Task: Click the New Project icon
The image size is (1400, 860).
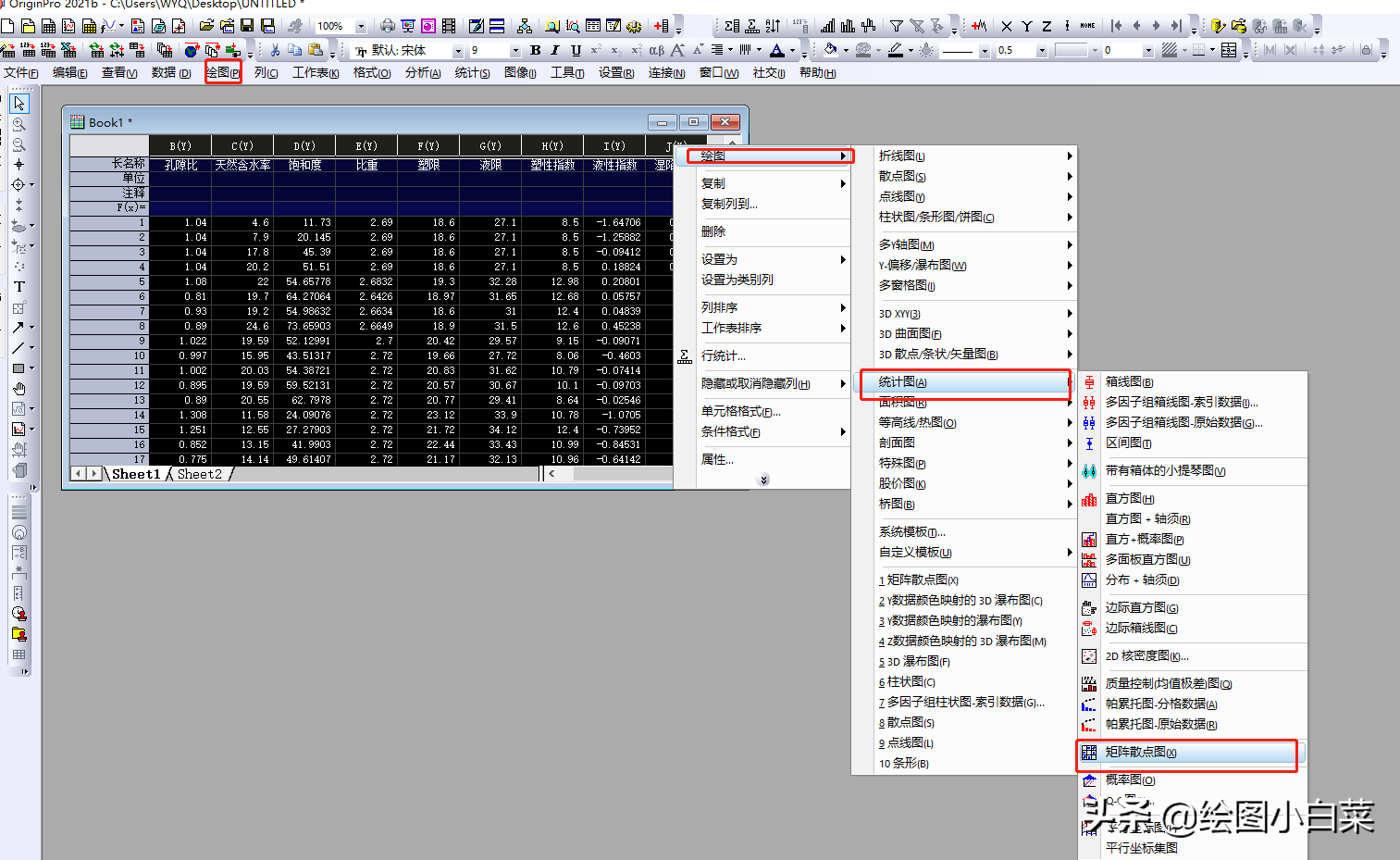Action: [7, 26]
